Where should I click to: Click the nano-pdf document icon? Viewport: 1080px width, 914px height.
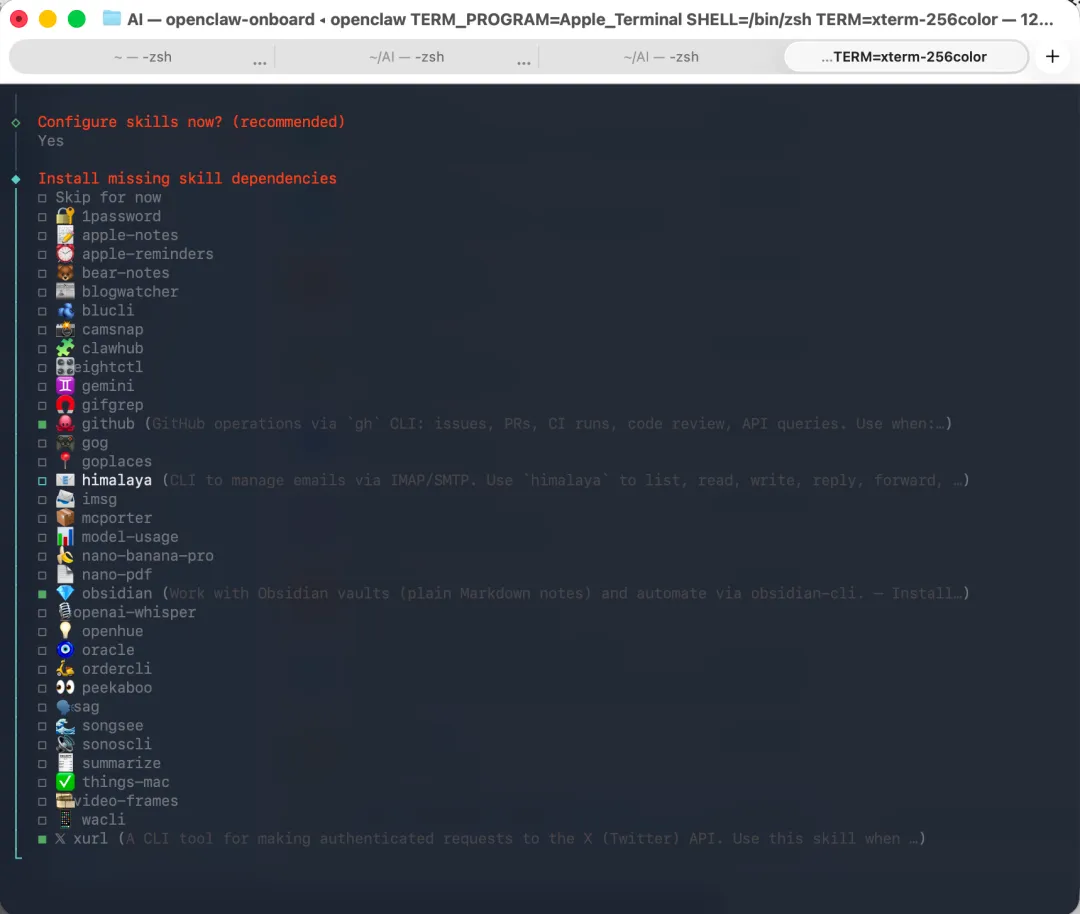coord(65,574)
